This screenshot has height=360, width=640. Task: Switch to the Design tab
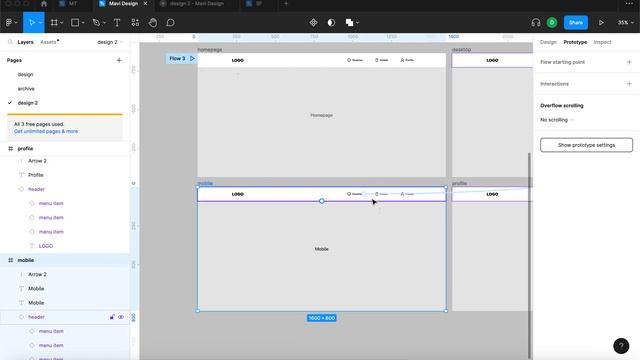[548, 42]
